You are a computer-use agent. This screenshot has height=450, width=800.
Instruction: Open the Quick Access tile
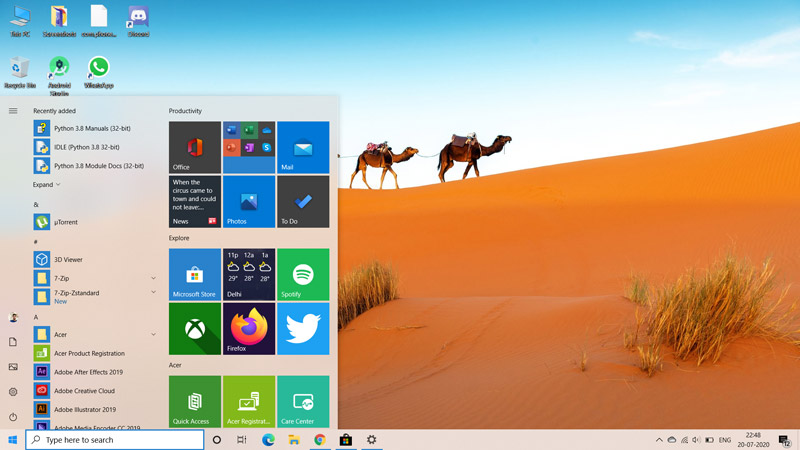(x=195, y=402)
